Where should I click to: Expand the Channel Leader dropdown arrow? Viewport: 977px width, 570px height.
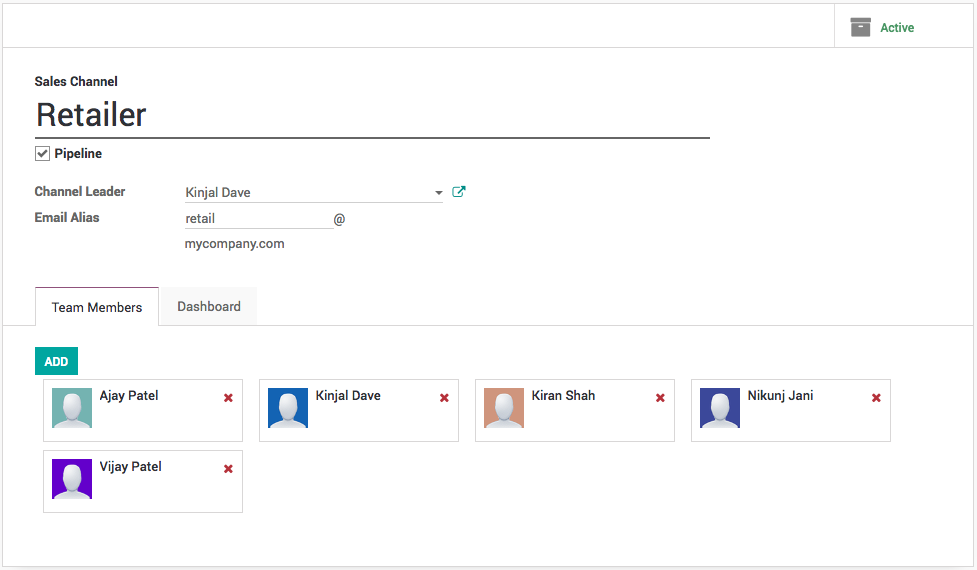click(x=438, y=193)
